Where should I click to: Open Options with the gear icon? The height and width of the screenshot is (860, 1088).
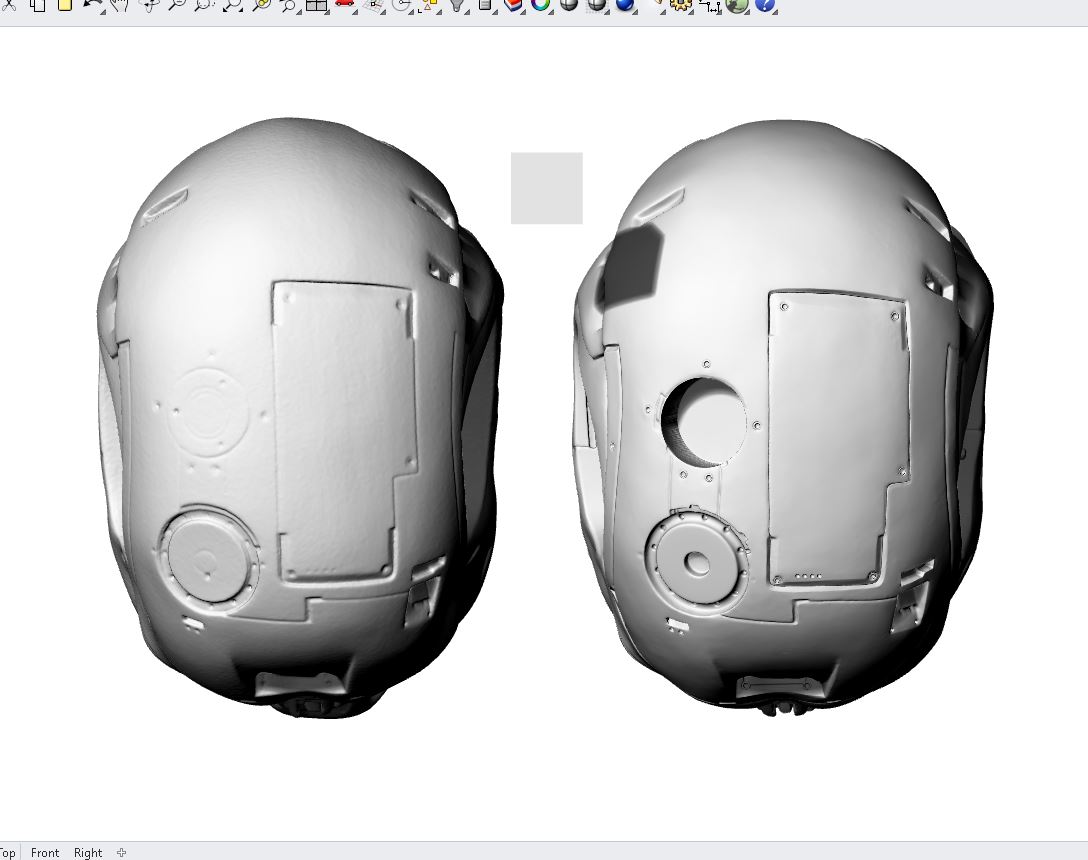[681, 5]
